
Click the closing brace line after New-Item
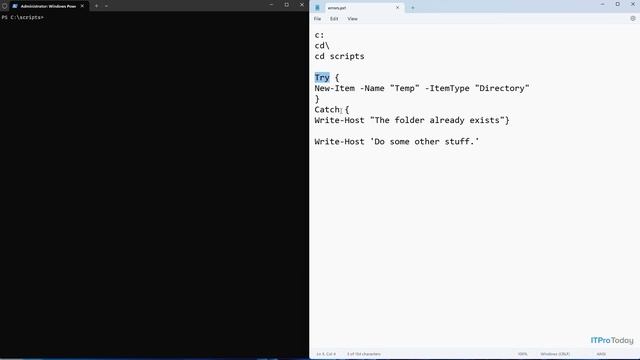pyautogui.click(x=317, y=99)
